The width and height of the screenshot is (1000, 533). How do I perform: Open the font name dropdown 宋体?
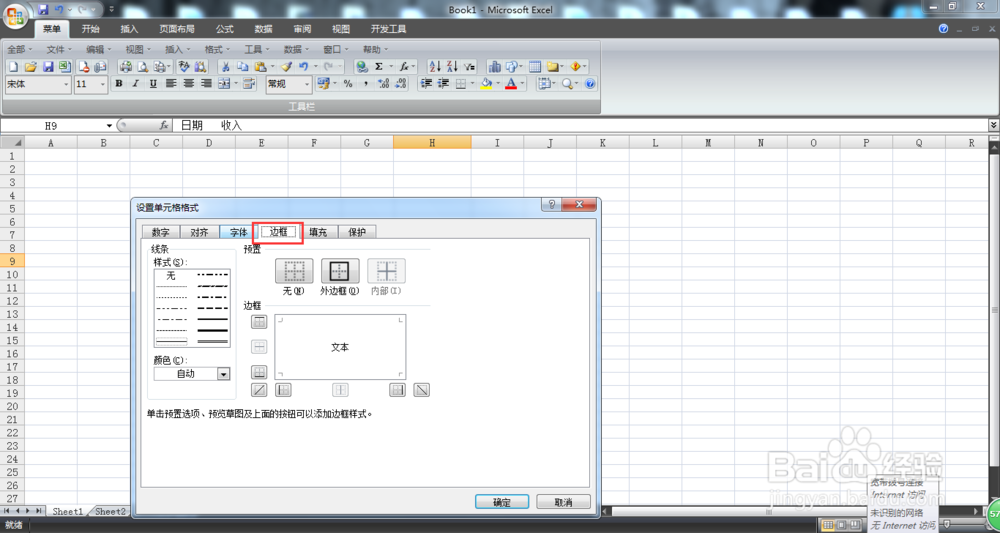[38, 84]
